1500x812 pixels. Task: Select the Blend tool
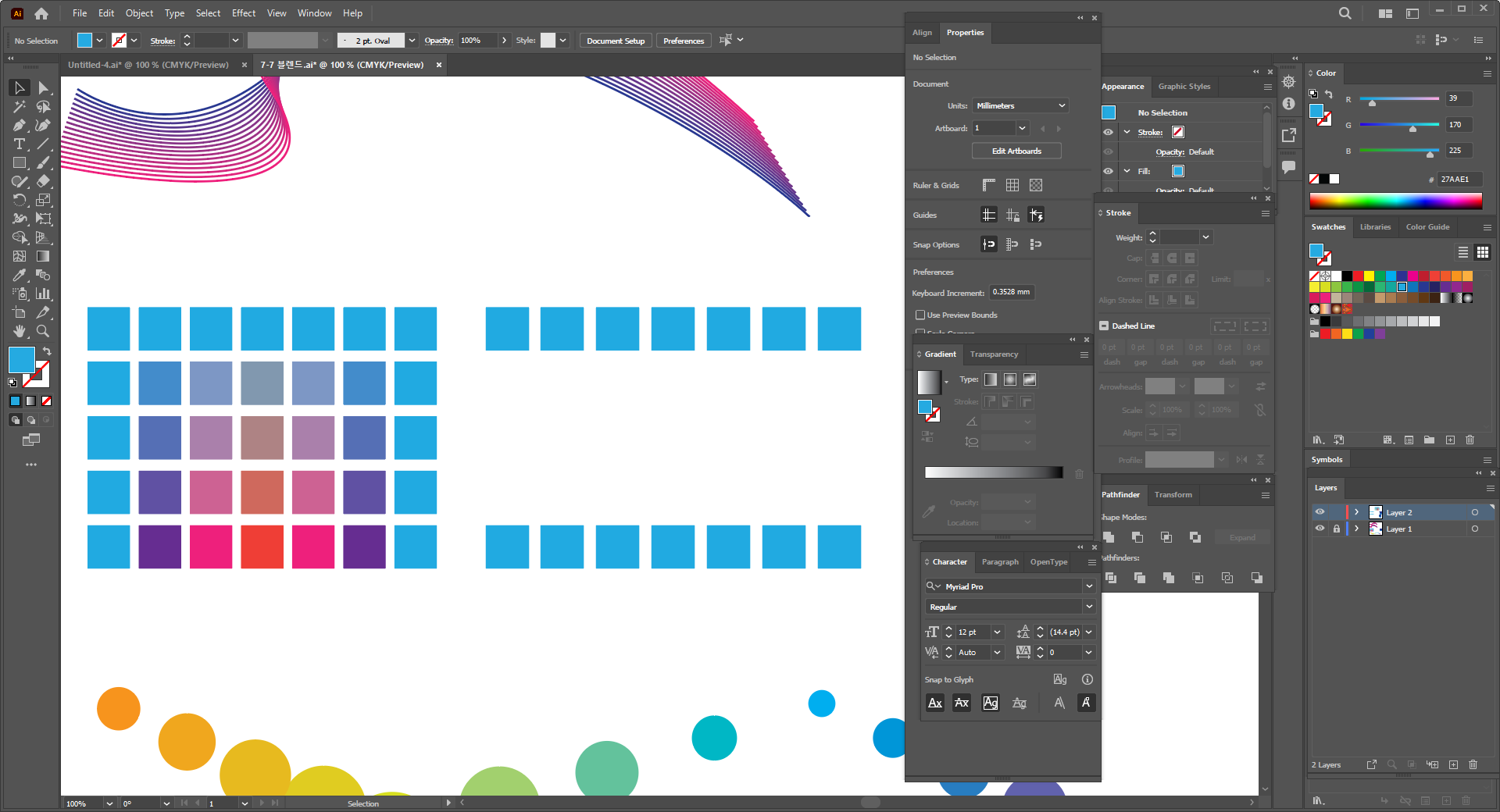pyautogui.click(x=44, y=276)
